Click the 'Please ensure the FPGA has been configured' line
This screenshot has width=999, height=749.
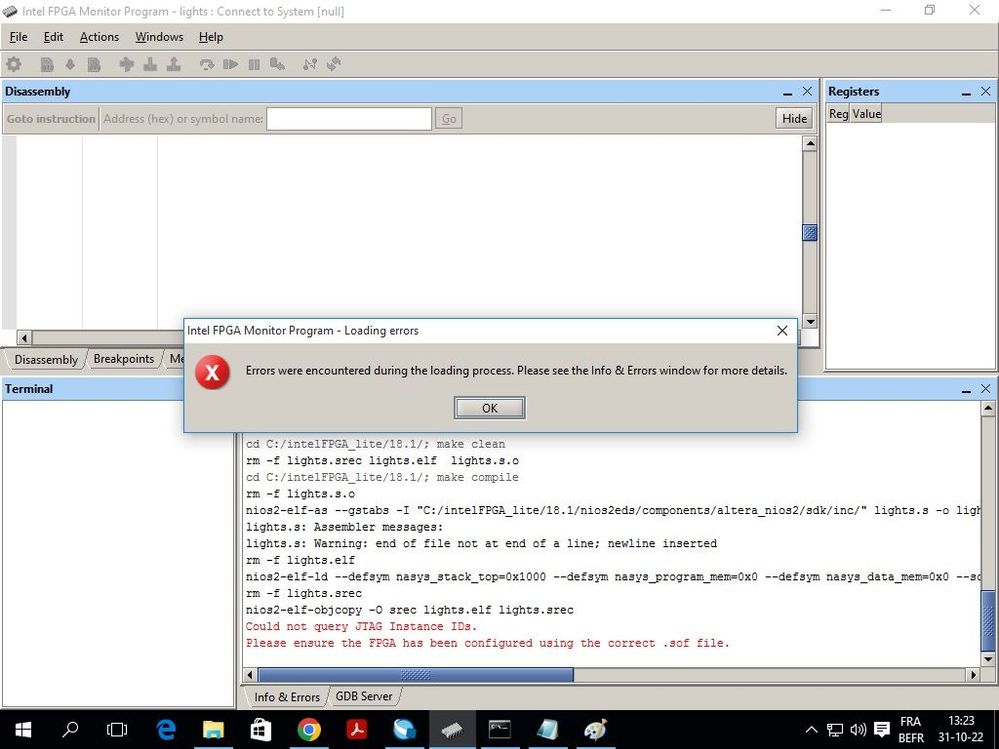[487, 643]
